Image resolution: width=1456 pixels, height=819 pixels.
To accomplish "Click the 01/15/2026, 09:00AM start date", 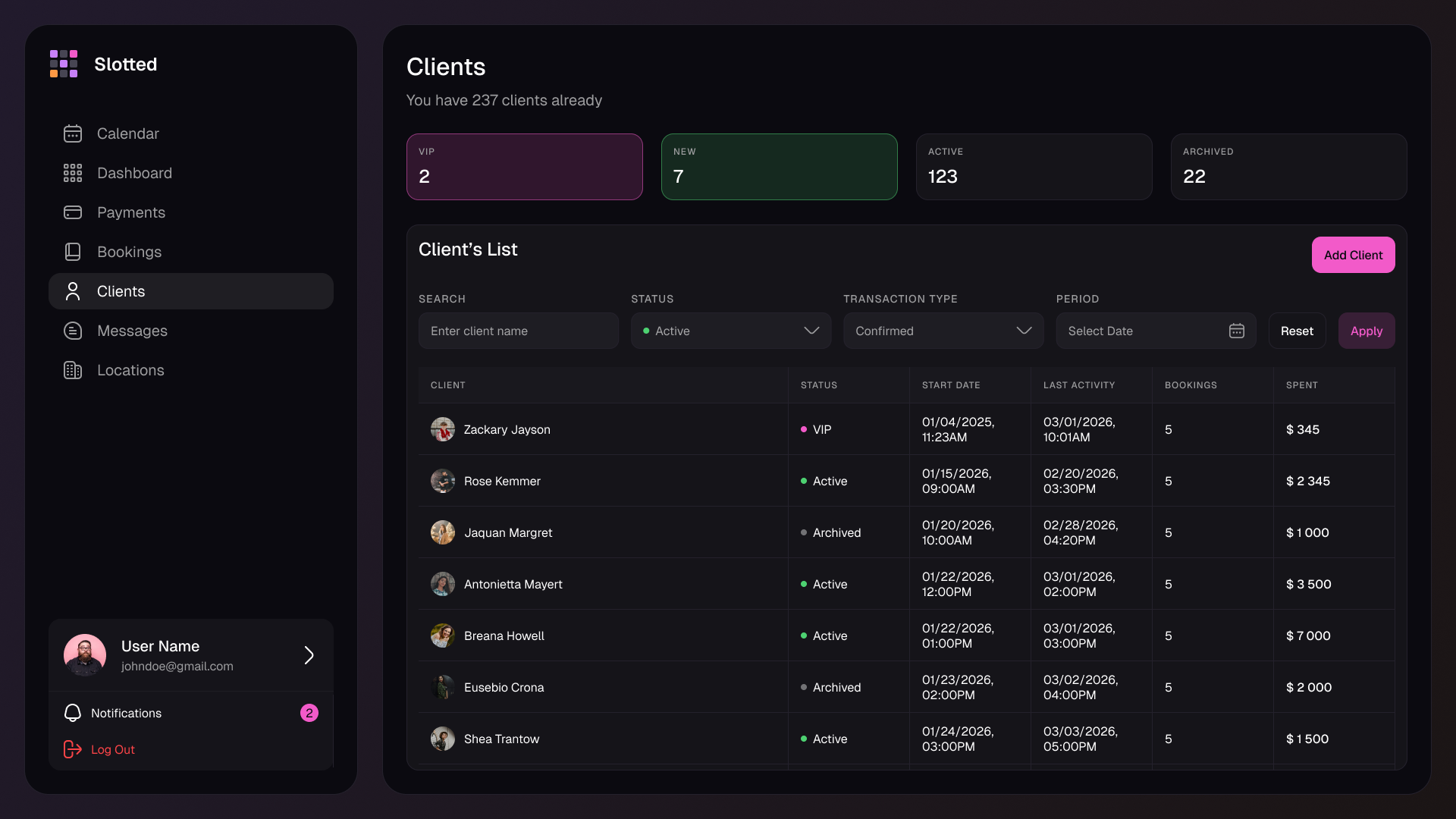I will pos(957,481).
